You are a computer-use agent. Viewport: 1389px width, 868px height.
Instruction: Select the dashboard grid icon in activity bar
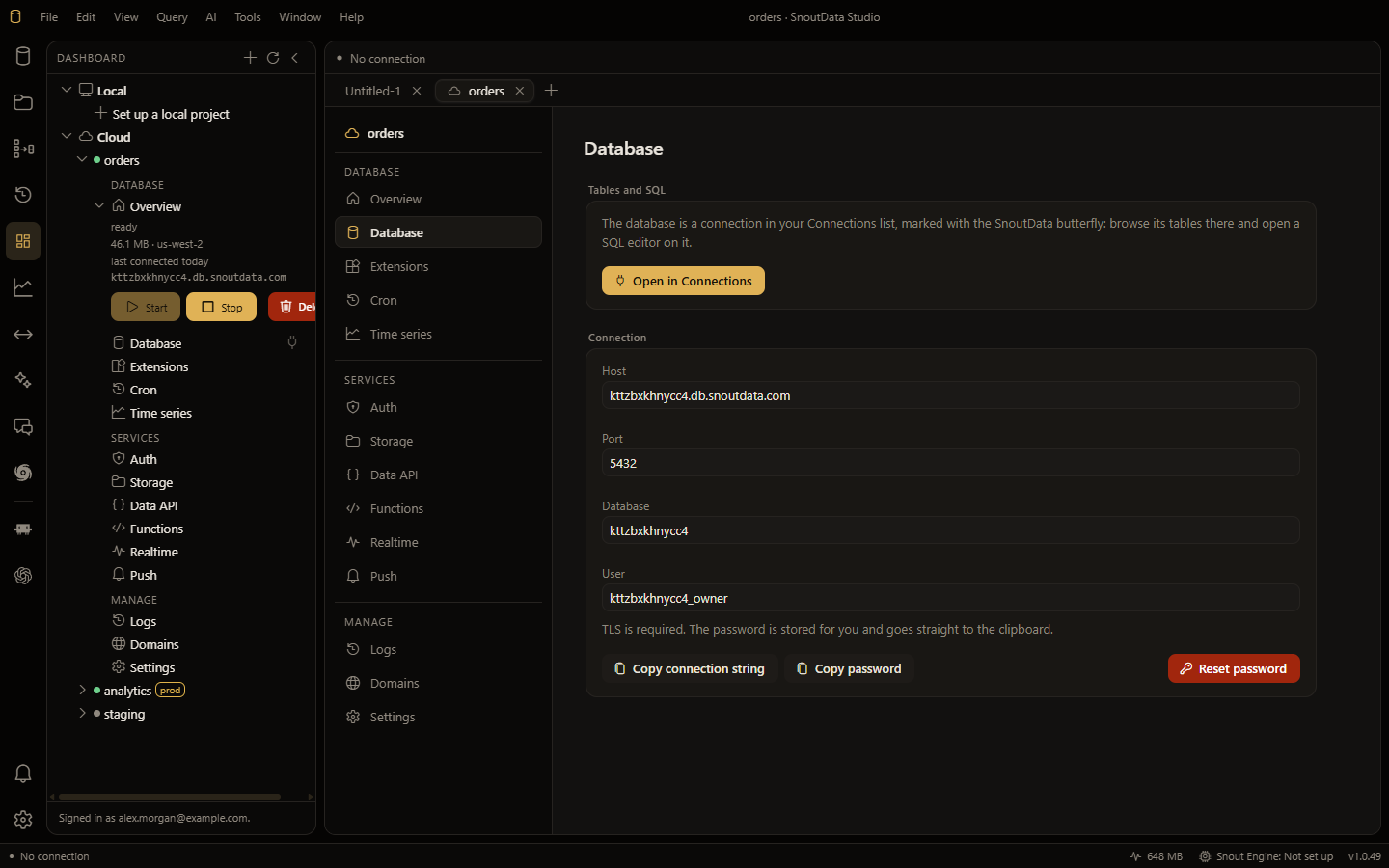(23, 241)
